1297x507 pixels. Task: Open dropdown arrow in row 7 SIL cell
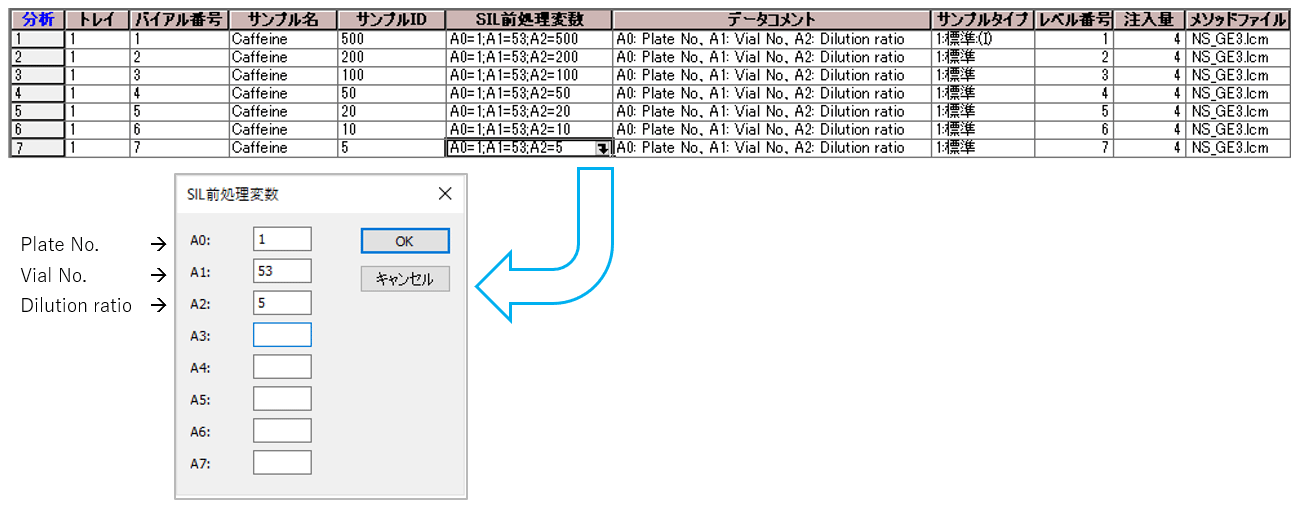pyautogui.click(x=603, y=148)
